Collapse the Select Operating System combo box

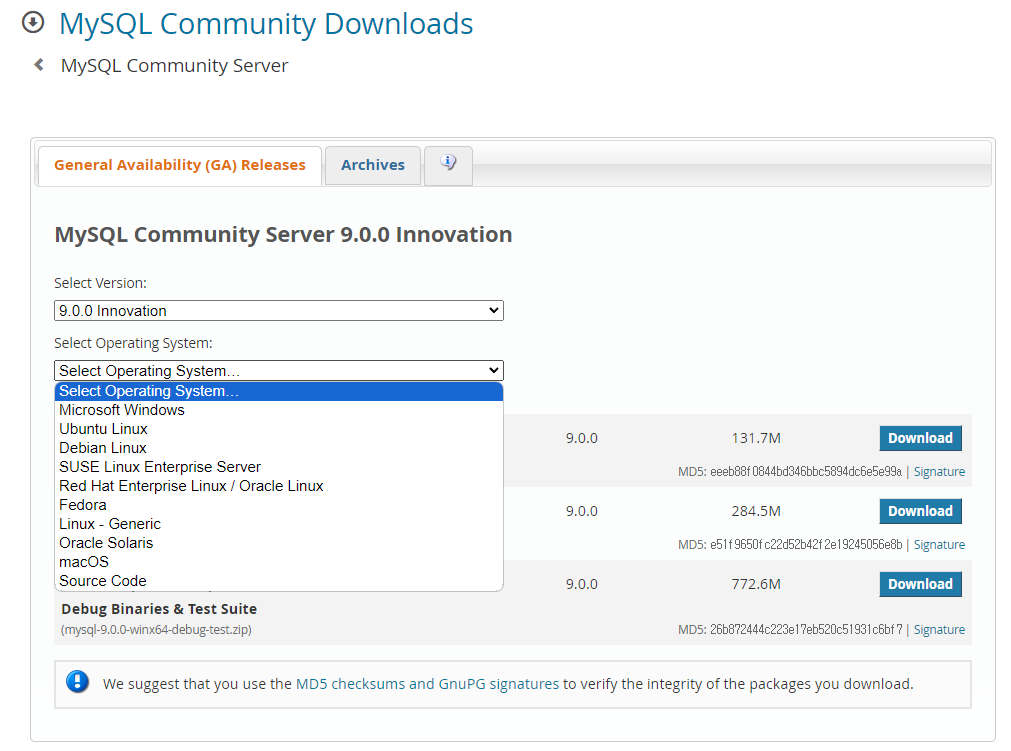click(279, 371)
